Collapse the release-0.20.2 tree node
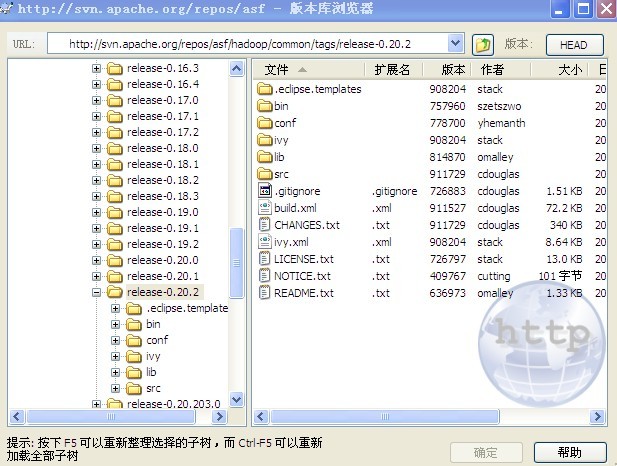Viewport: 617px width, 466px height. click(x=96, y=292)
